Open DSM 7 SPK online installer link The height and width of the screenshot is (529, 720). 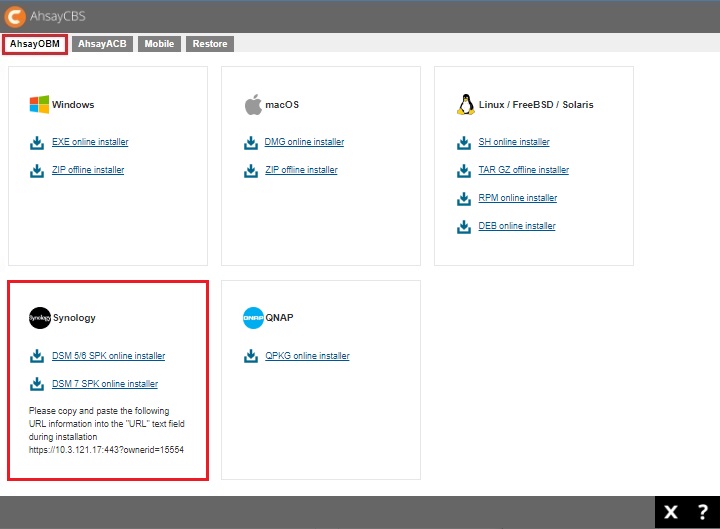105,384
